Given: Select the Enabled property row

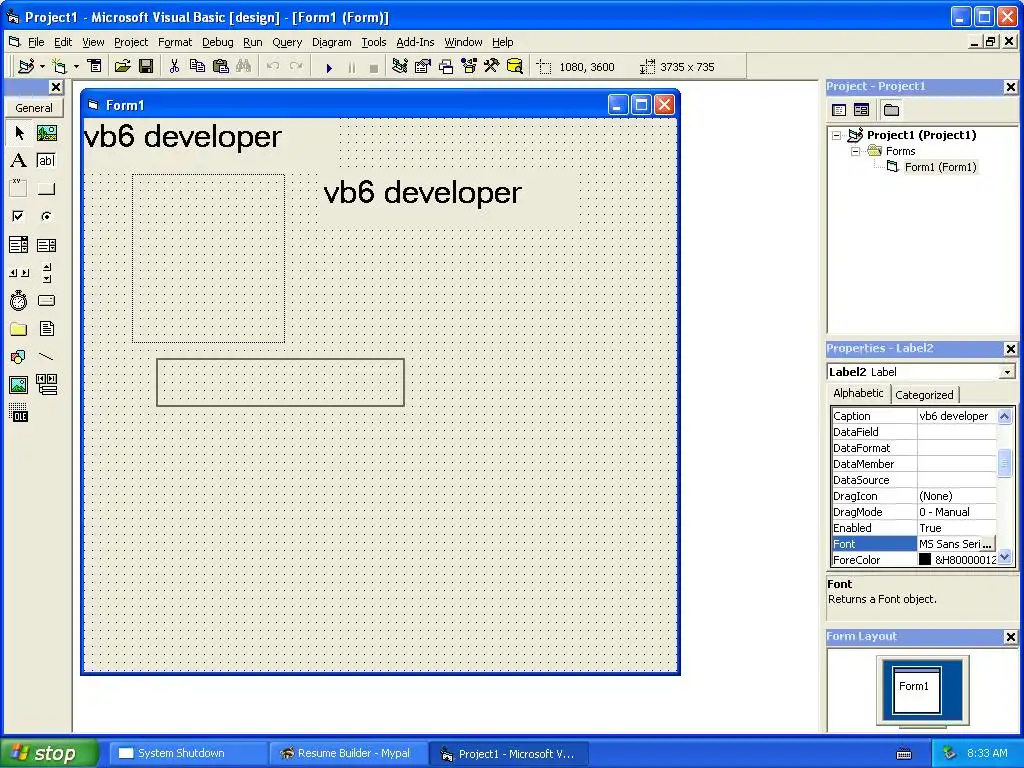Looking at the screenshot, I should point(914,528).
